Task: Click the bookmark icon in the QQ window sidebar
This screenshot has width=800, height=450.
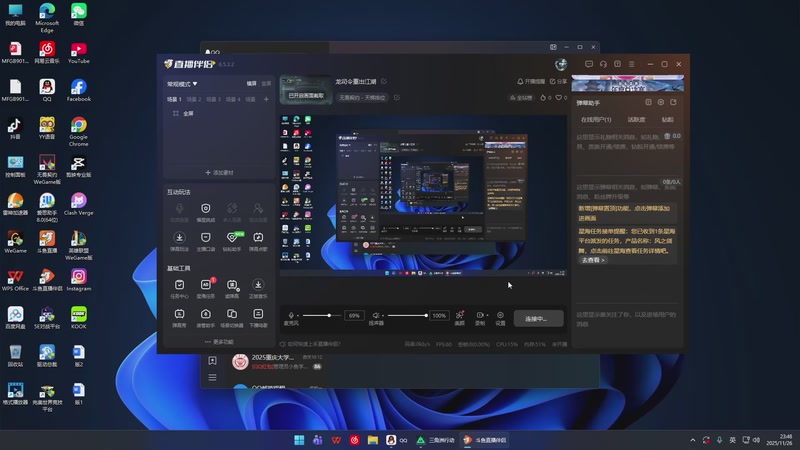Action: pos(212,361)
